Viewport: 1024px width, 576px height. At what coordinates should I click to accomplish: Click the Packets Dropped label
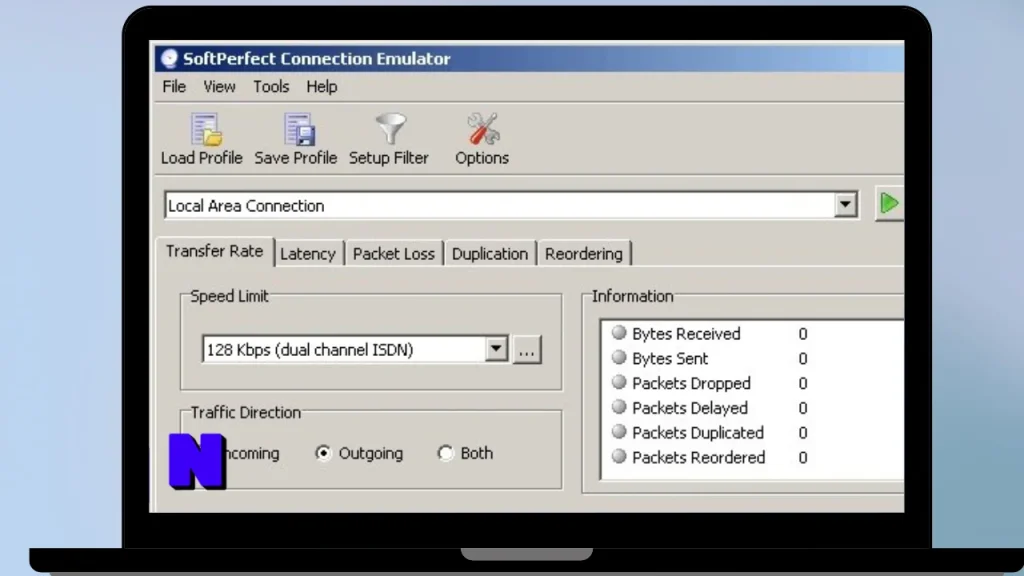pyautogui.click(x=692, y=383)
